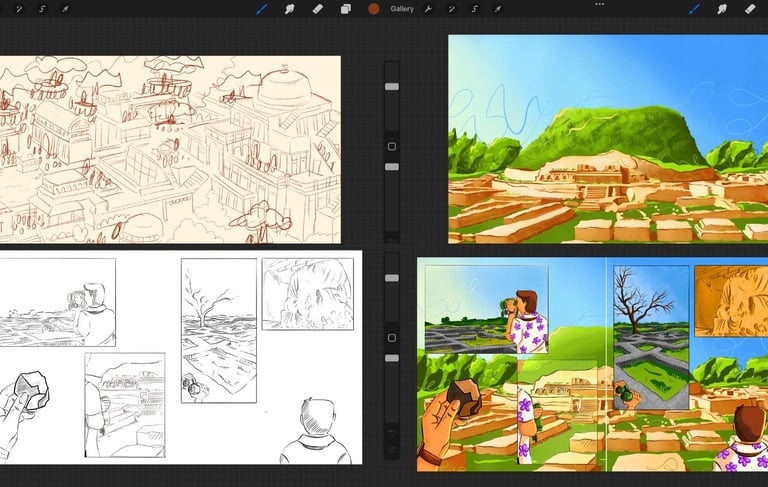Screen dimensions: 768x487
Task: Tap the red city sketch canvas
Action: tap(170, 149)
